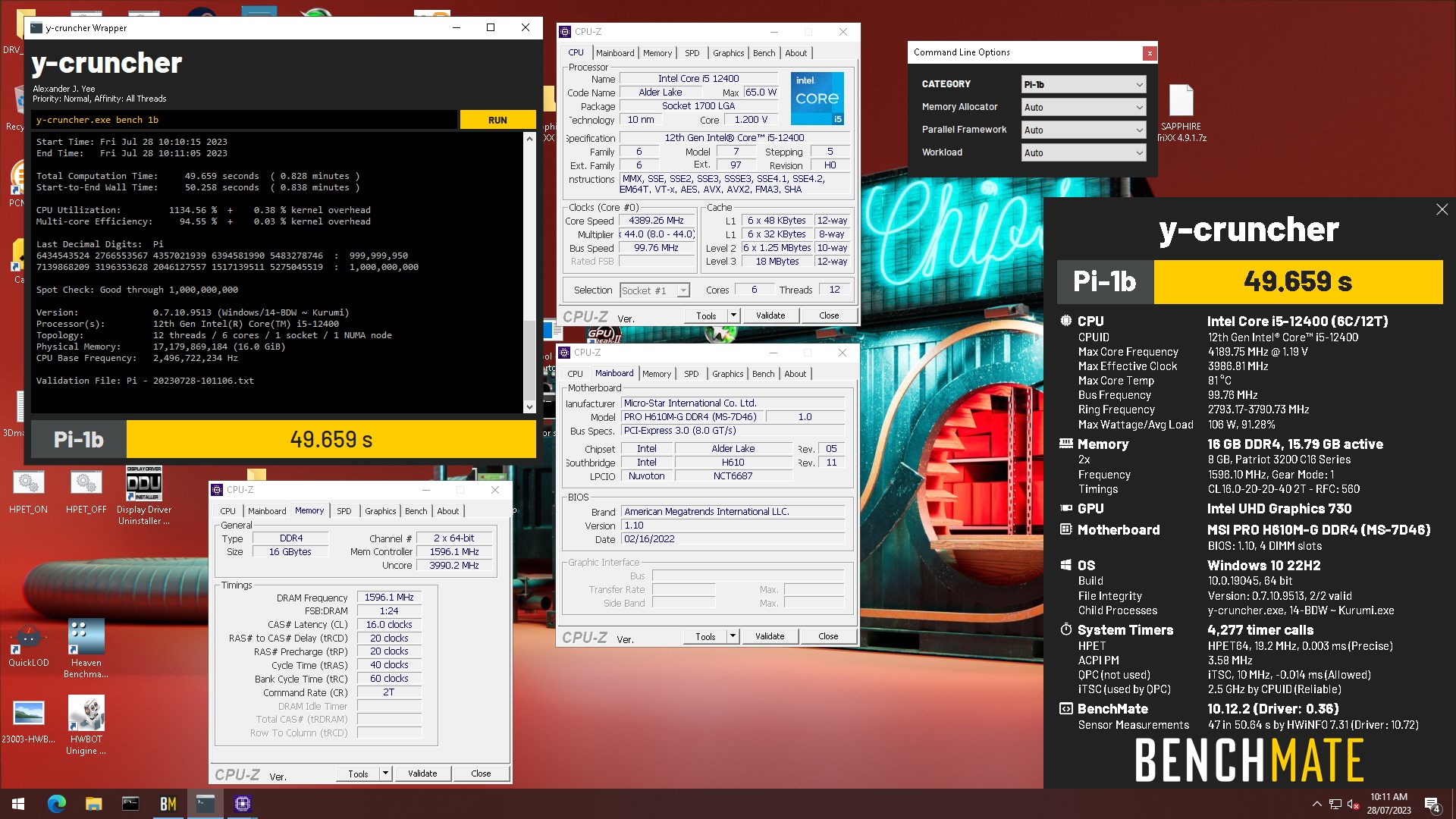The width and height of the screenshot is (1456, 819).
Task: Click the top CPU-Z window title icon
Action: tap(565, 32)
